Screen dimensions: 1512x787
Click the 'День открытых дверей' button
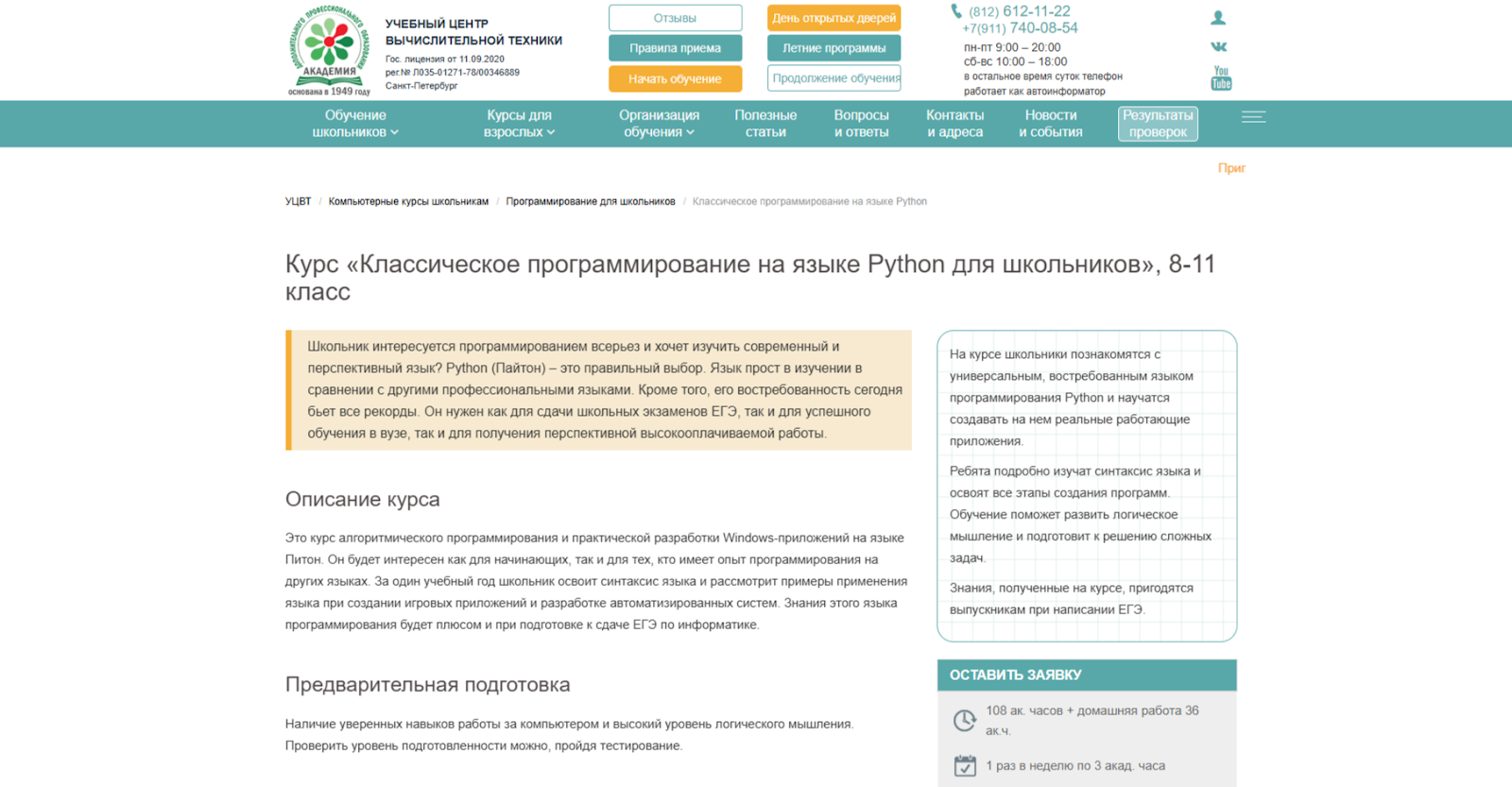(x=833, y=18)
